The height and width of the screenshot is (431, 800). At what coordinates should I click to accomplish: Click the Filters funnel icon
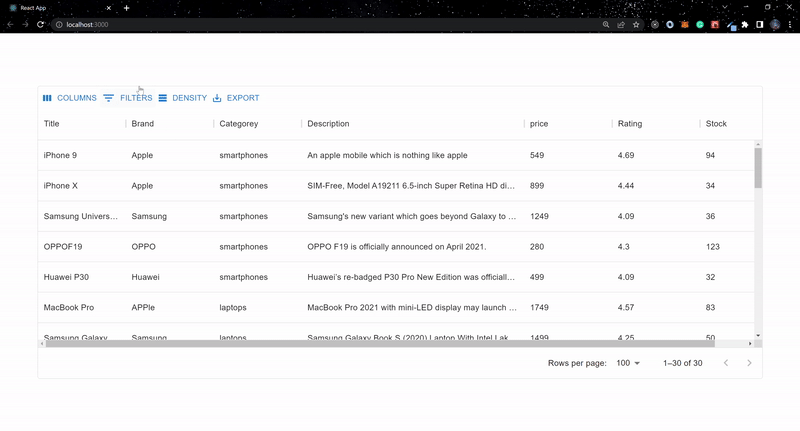click(x=109, y=98)
